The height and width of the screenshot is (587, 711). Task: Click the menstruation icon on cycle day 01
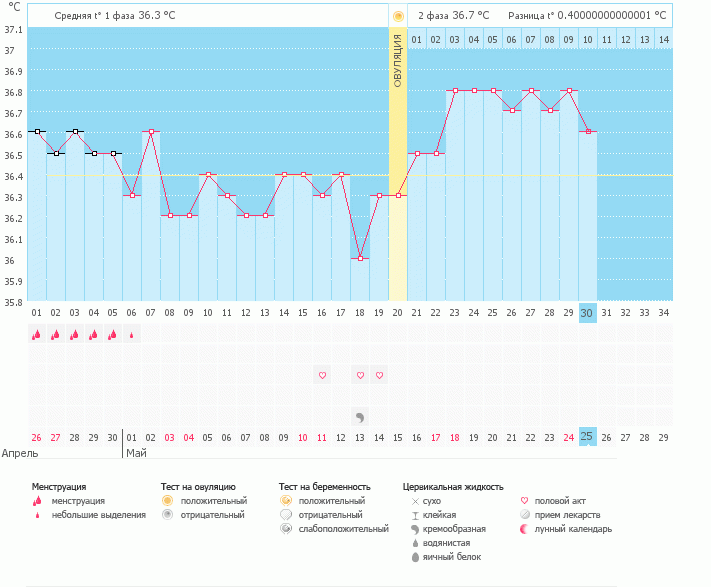[36, 335]
